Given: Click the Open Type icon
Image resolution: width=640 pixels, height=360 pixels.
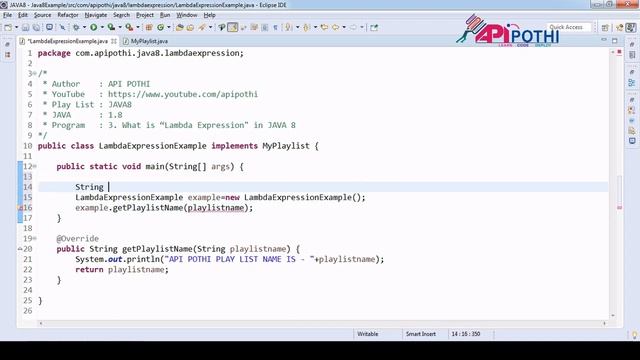Looking at the screenshot, I should [180, 27].
